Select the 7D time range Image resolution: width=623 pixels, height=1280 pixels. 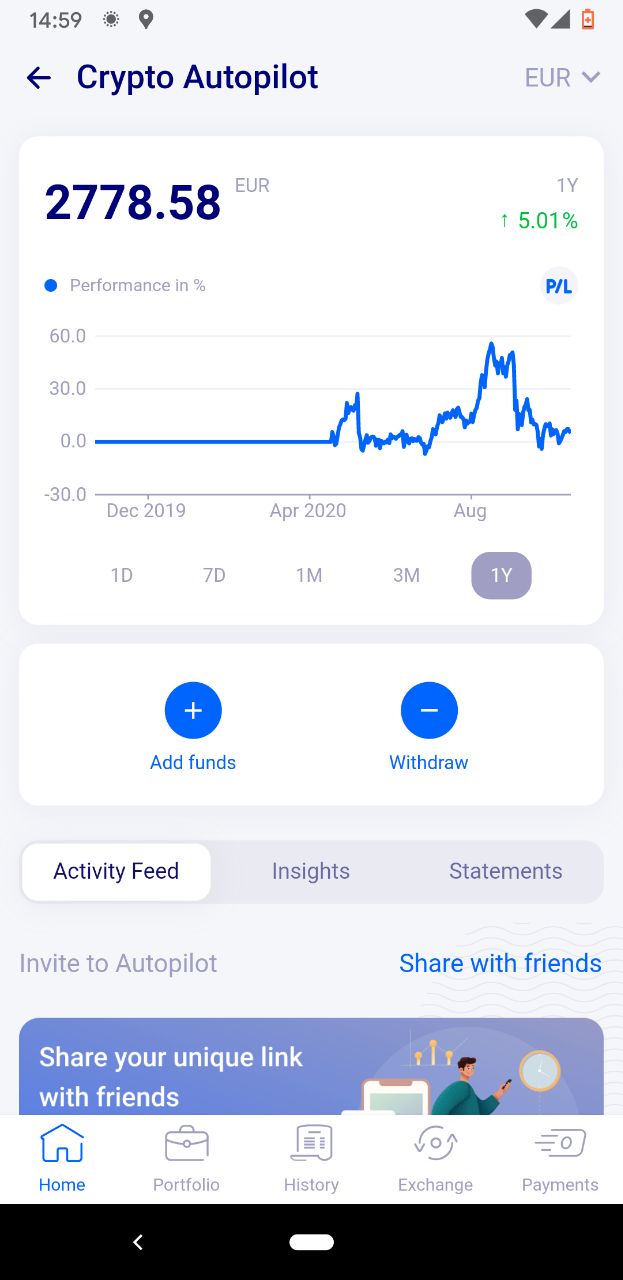pos(214,575)
